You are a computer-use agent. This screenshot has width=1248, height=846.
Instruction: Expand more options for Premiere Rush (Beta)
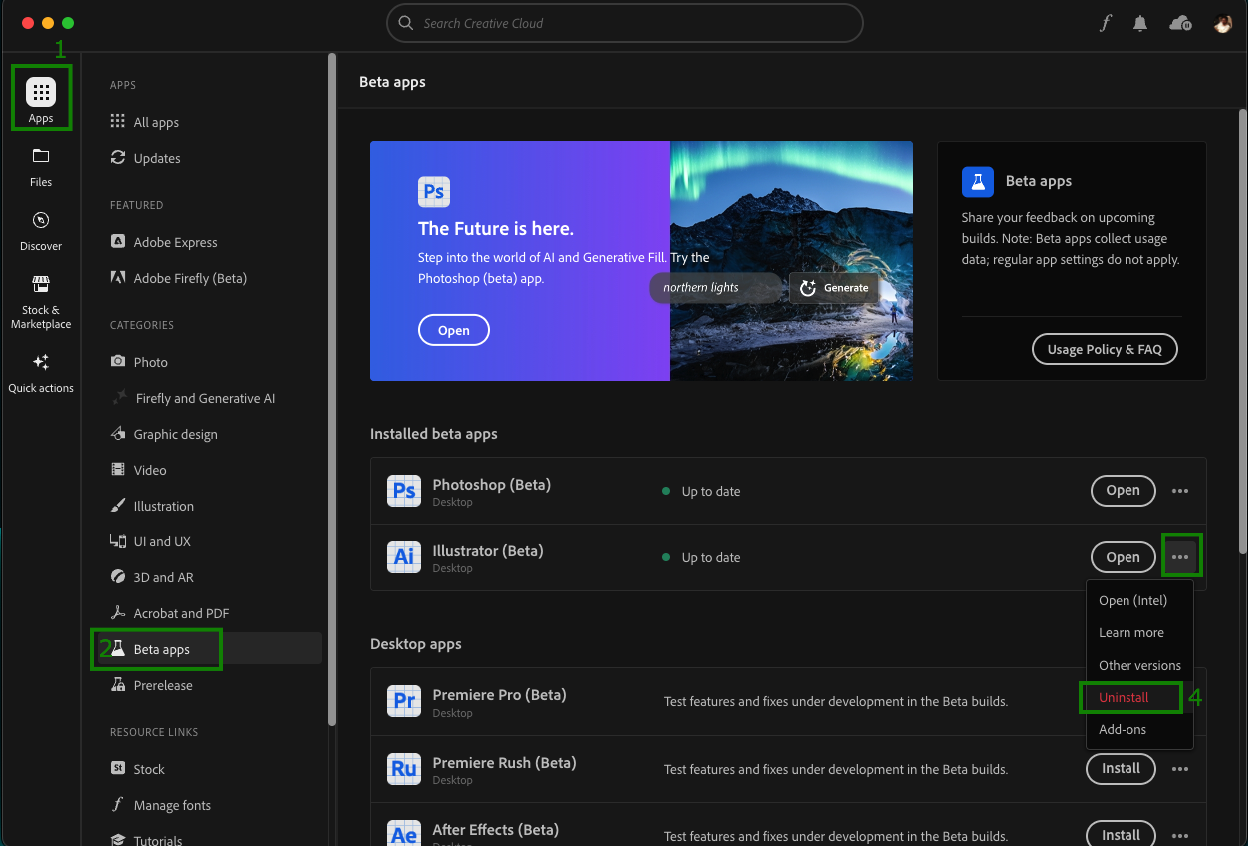pos(1180,769)
